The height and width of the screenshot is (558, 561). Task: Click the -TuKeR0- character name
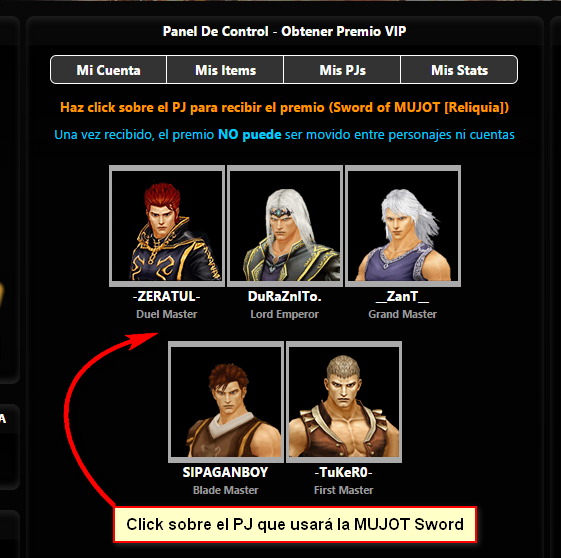[x=343, y=473]
